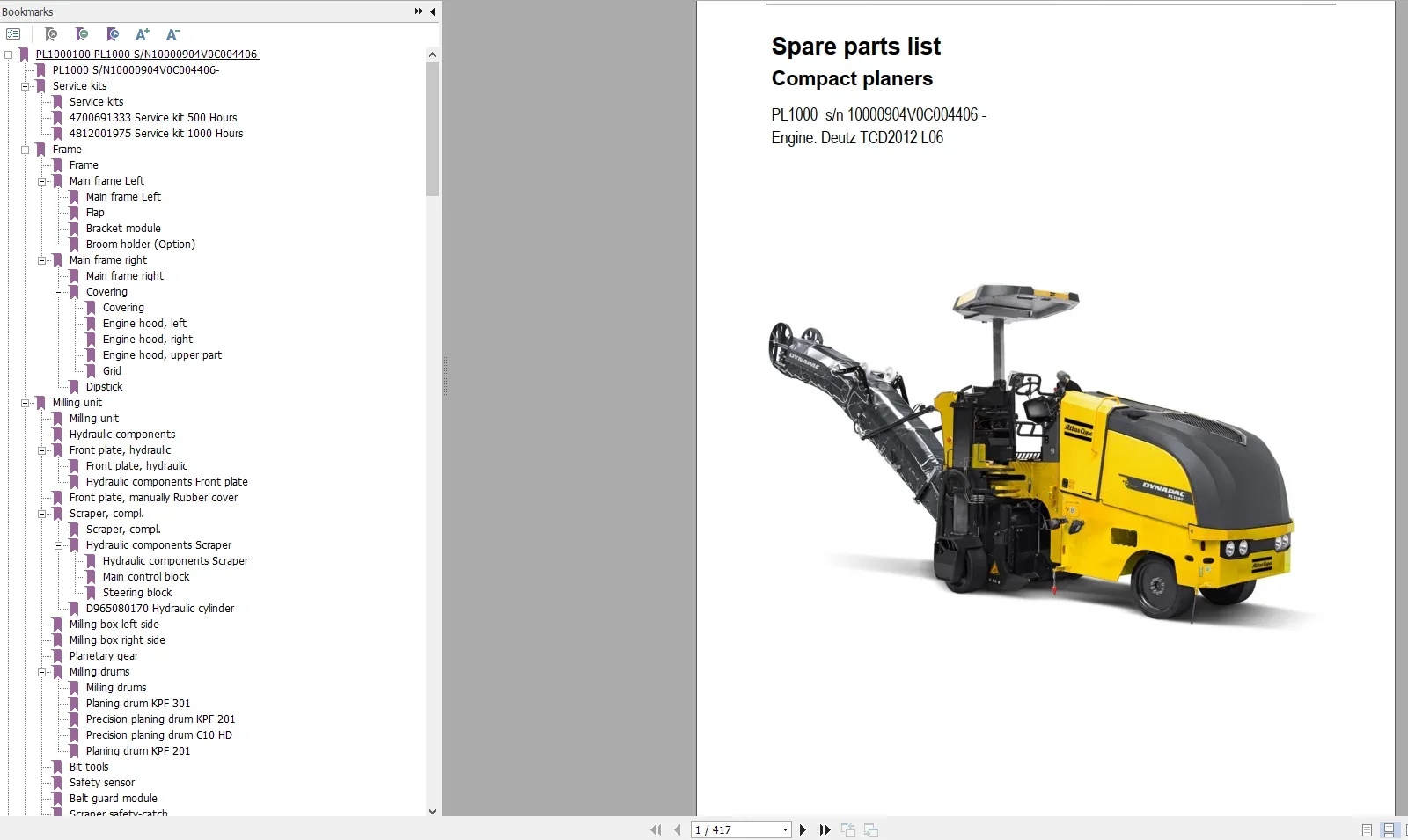Collapse the Service kits bookmark node
Screen dimensions: 1408x840
[x=26, y=86]
